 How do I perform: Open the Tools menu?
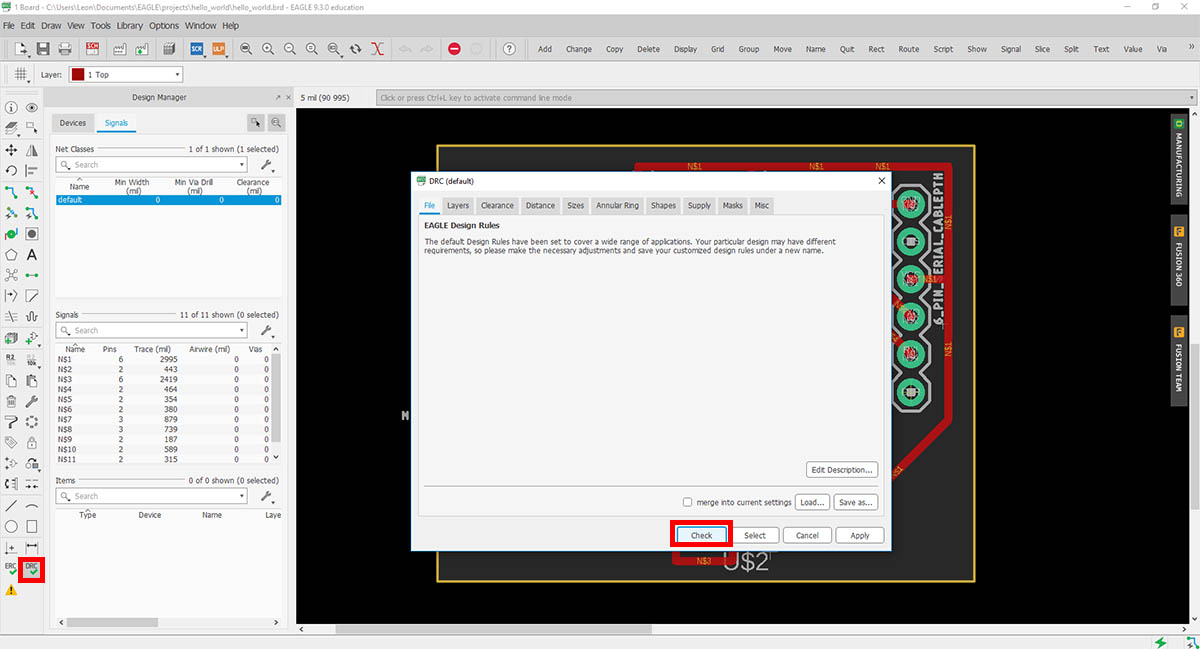[x=100, y=25]
